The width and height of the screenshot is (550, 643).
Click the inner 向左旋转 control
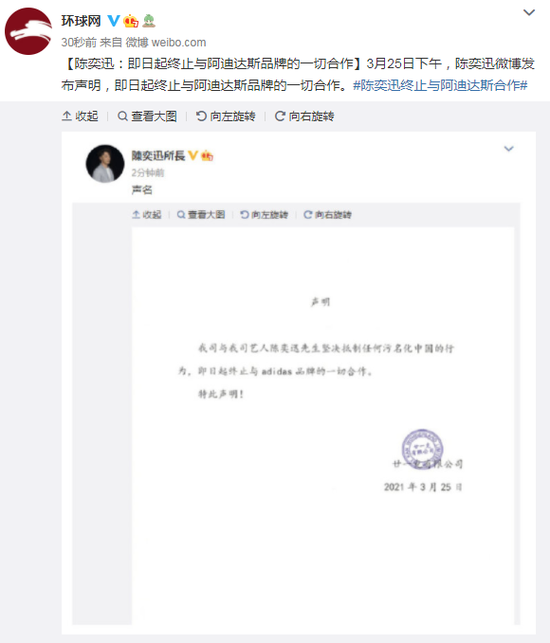tap(264, 214)
